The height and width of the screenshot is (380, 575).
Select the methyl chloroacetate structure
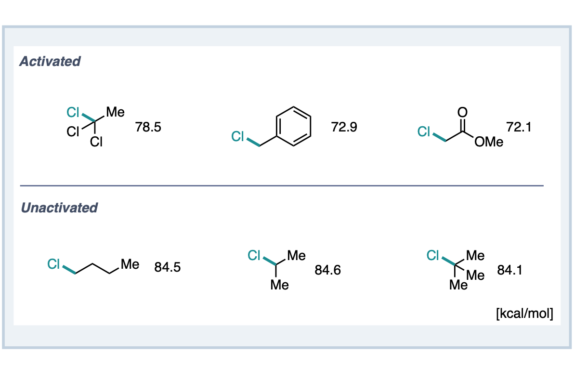[460, 127]
